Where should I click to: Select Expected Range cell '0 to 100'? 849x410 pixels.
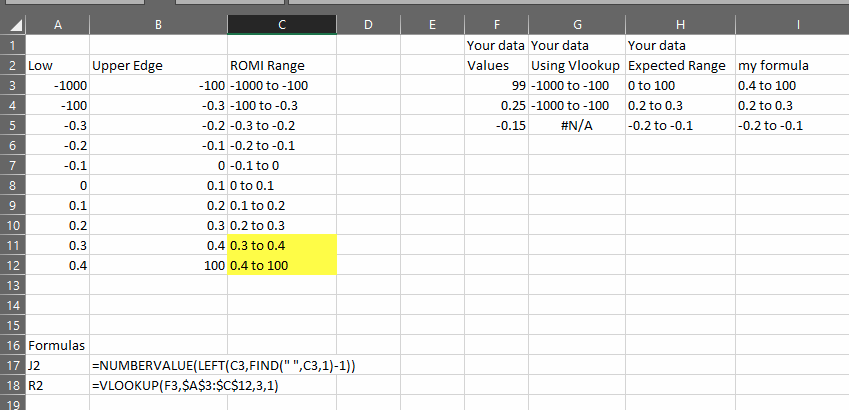(681, 86)
